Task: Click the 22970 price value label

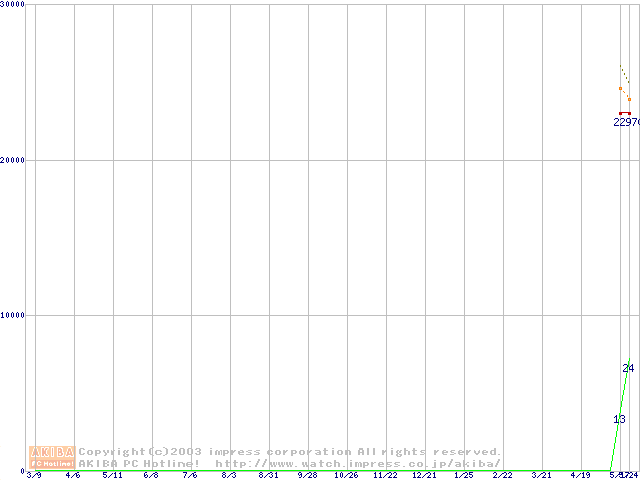Action: (x=626, y=122)
